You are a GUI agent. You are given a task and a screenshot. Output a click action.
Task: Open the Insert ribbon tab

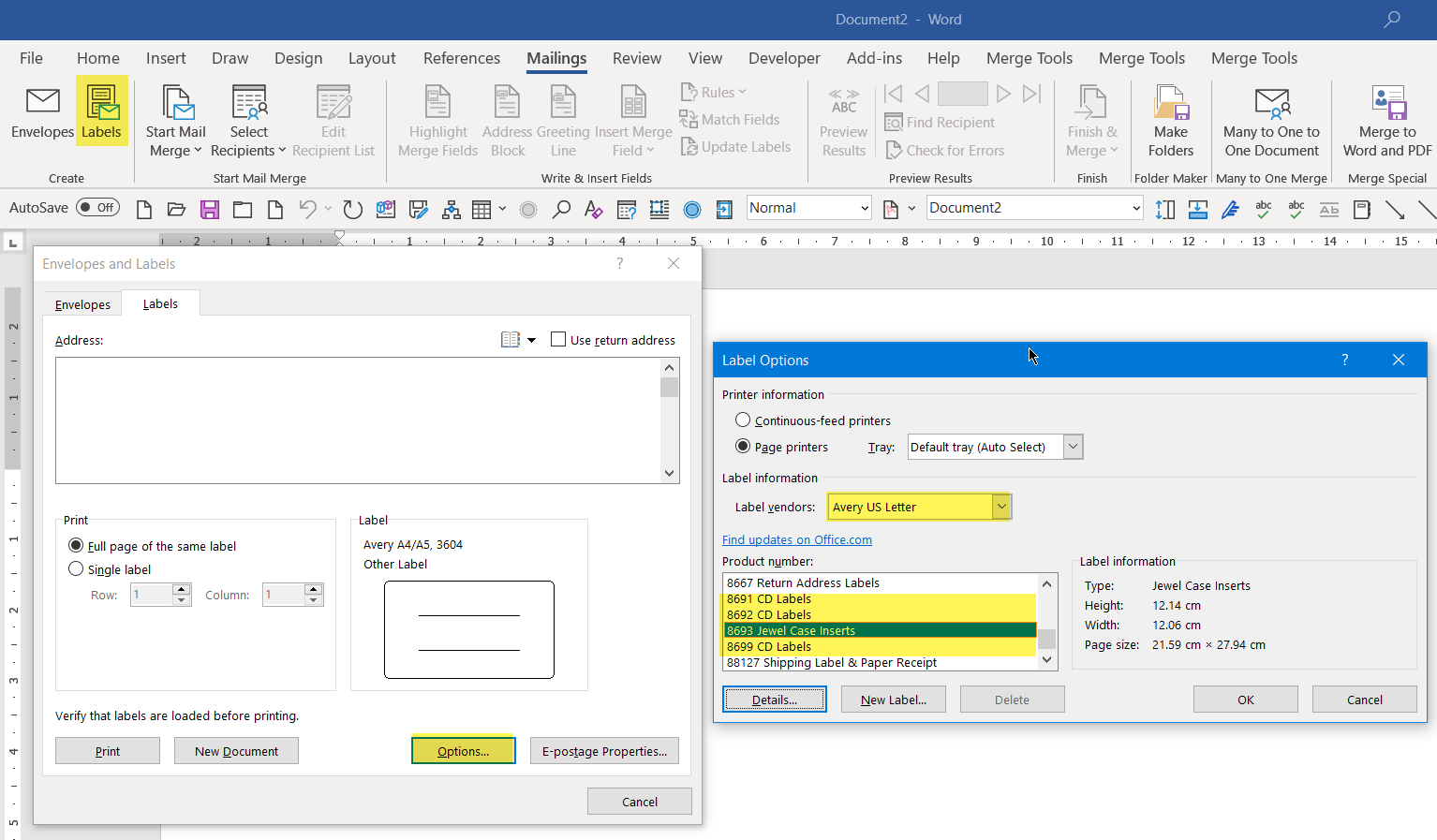(166, 58)
